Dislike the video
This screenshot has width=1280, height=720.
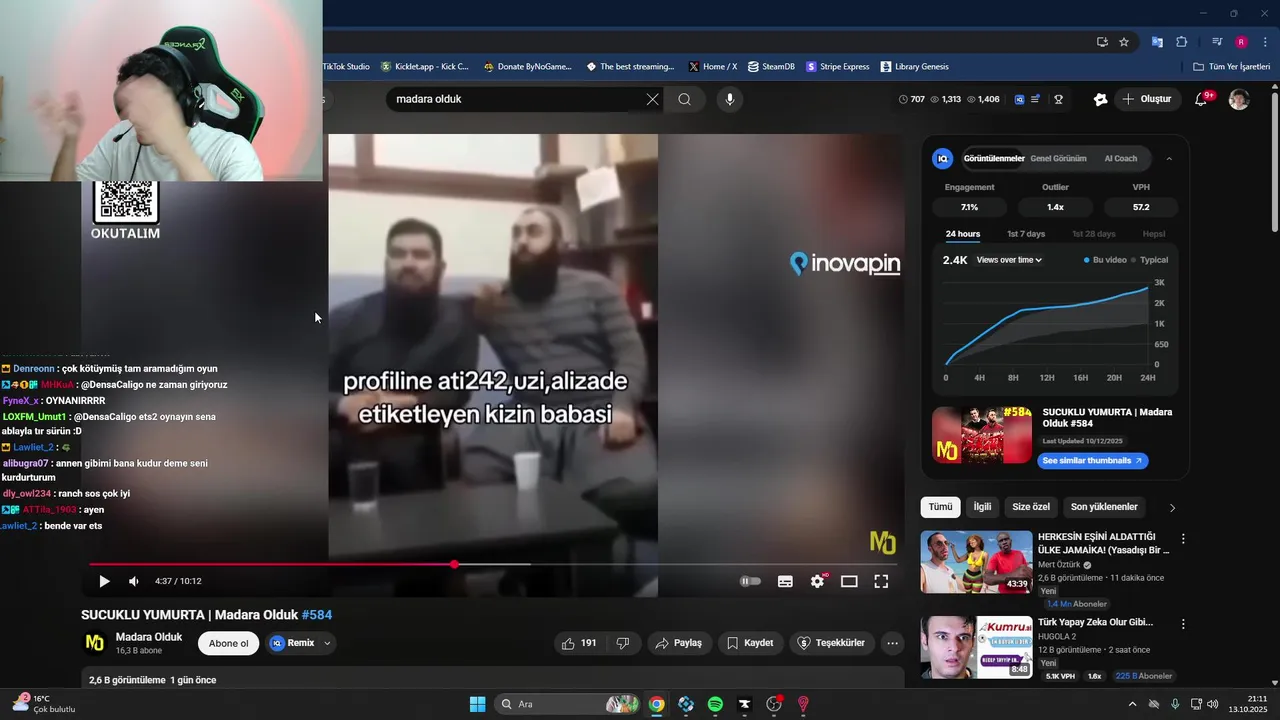point(623,643)
